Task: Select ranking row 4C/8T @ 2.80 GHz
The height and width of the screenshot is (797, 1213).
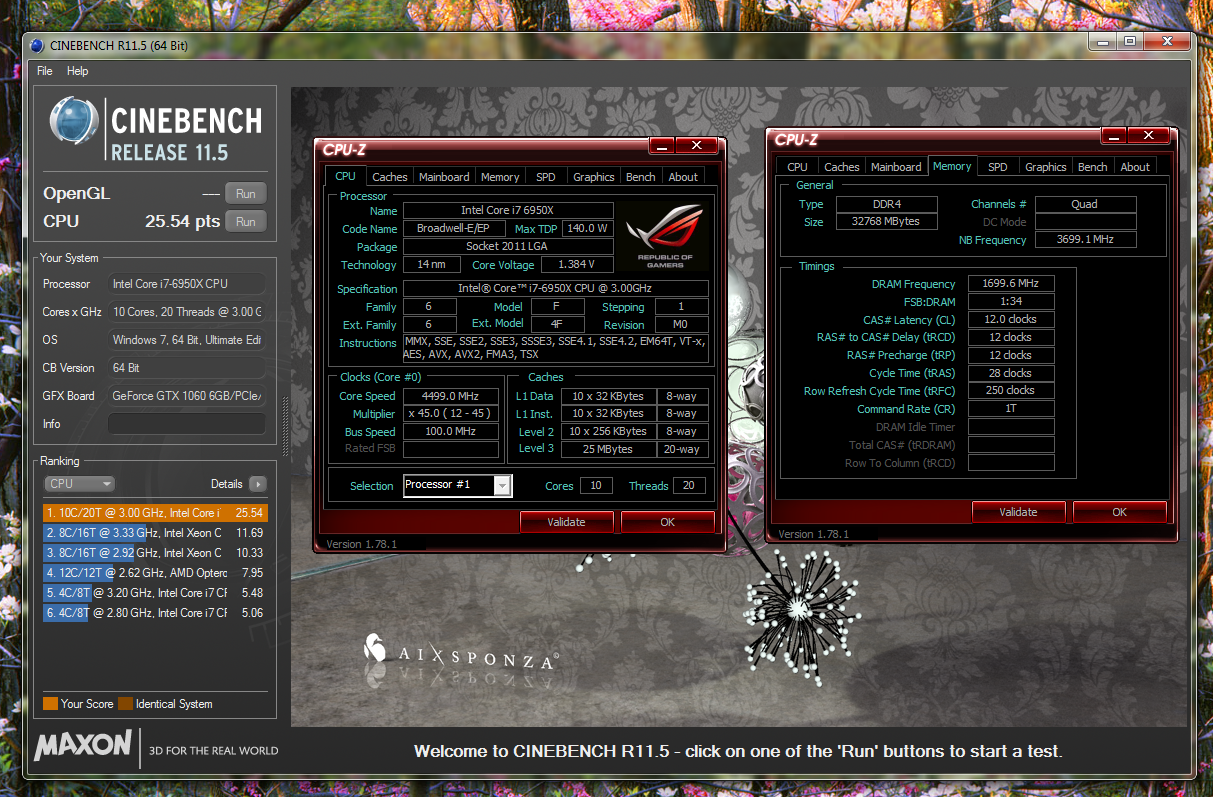Action: [155, 613]
